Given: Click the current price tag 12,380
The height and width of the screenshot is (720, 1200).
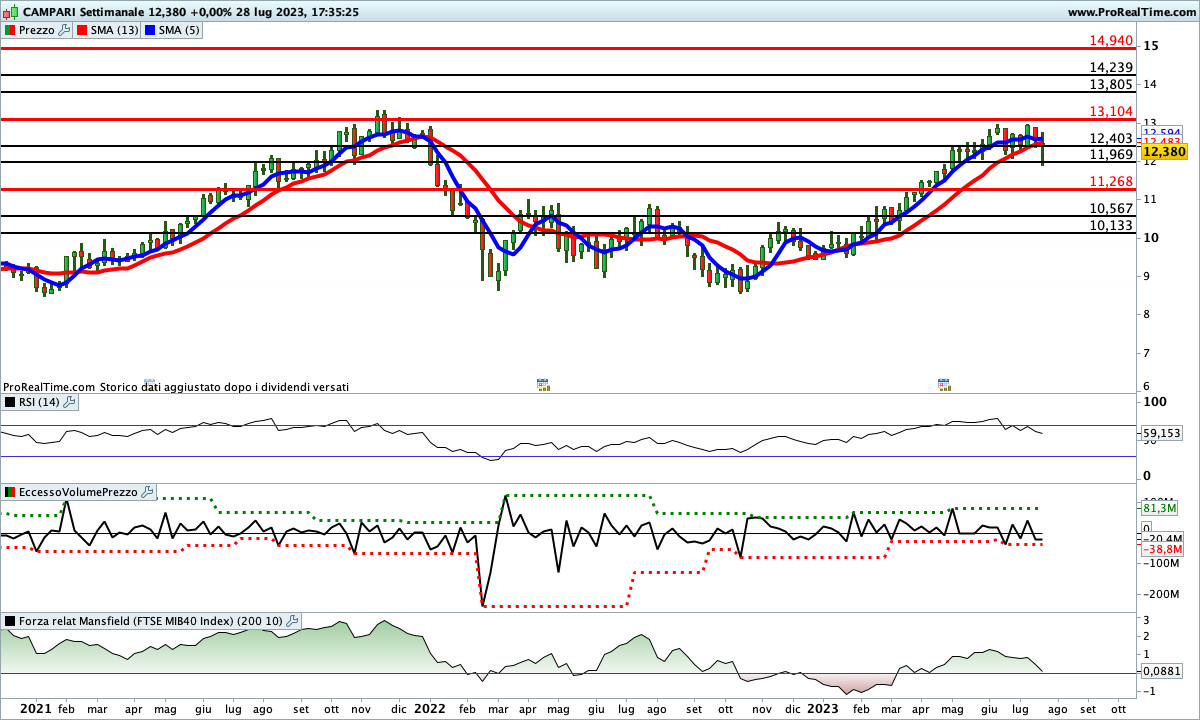Looking at the screenshot, I should point(1163,152).
